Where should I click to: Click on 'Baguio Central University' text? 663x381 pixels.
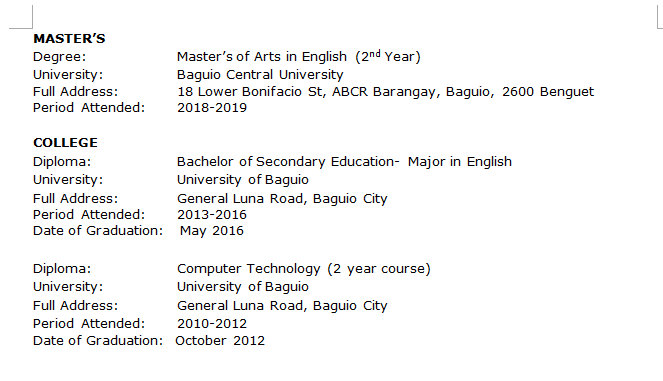tap(260, 74)
